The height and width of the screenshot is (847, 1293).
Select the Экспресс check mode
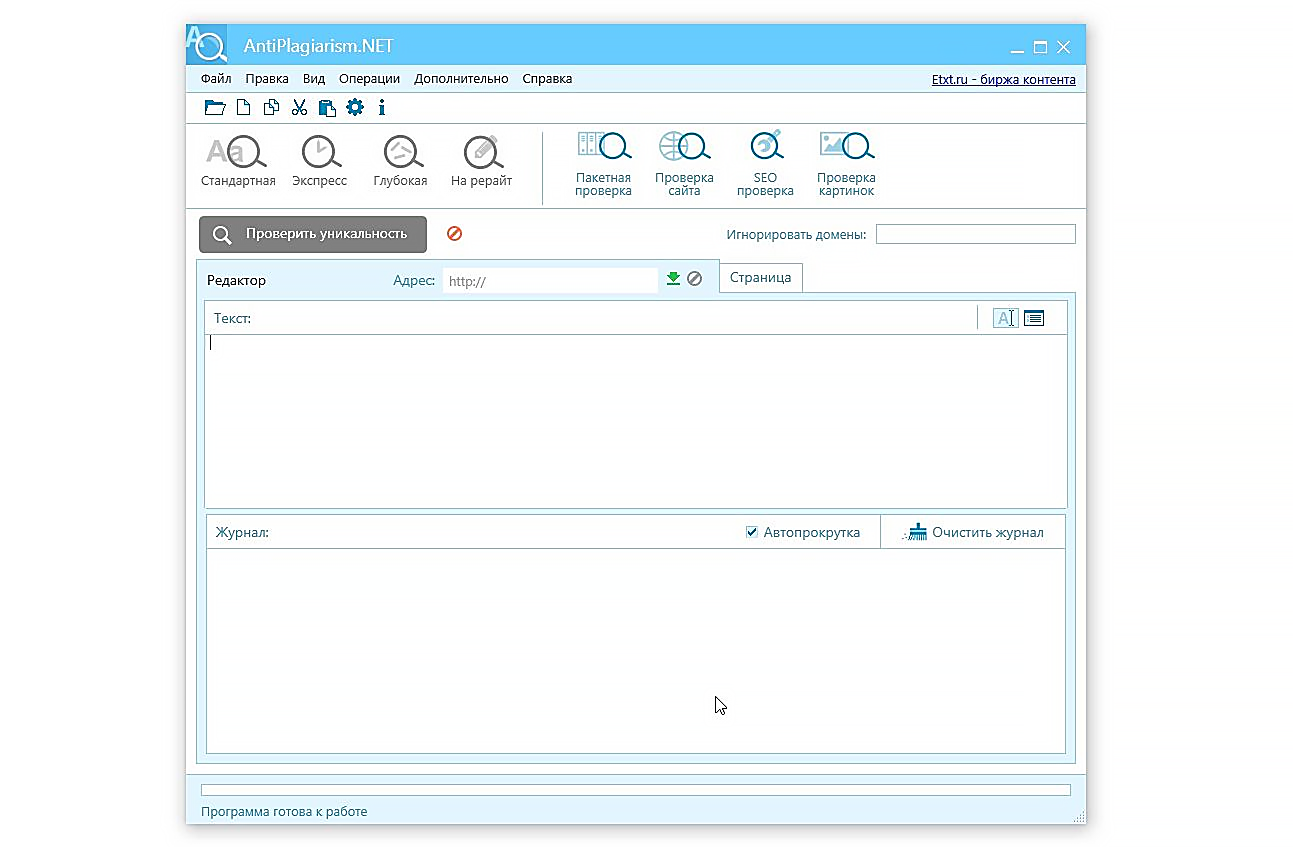[320, 161]
